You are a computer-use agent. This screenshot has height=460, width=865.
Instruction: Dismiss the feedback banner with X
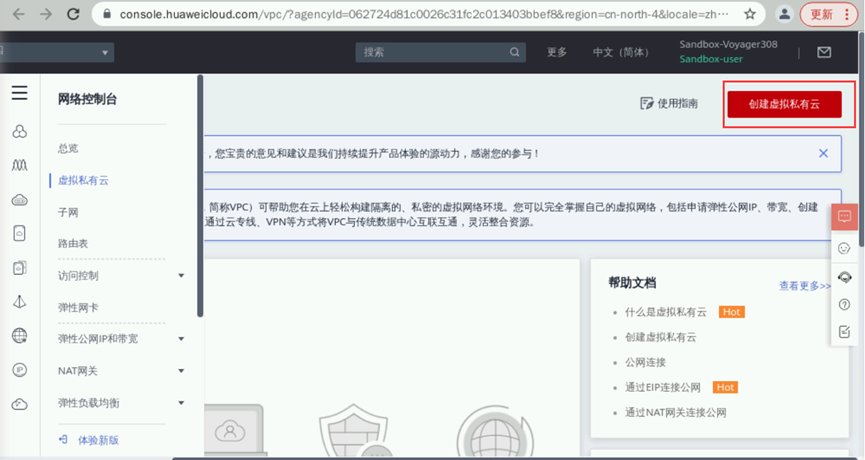(823, 153)
